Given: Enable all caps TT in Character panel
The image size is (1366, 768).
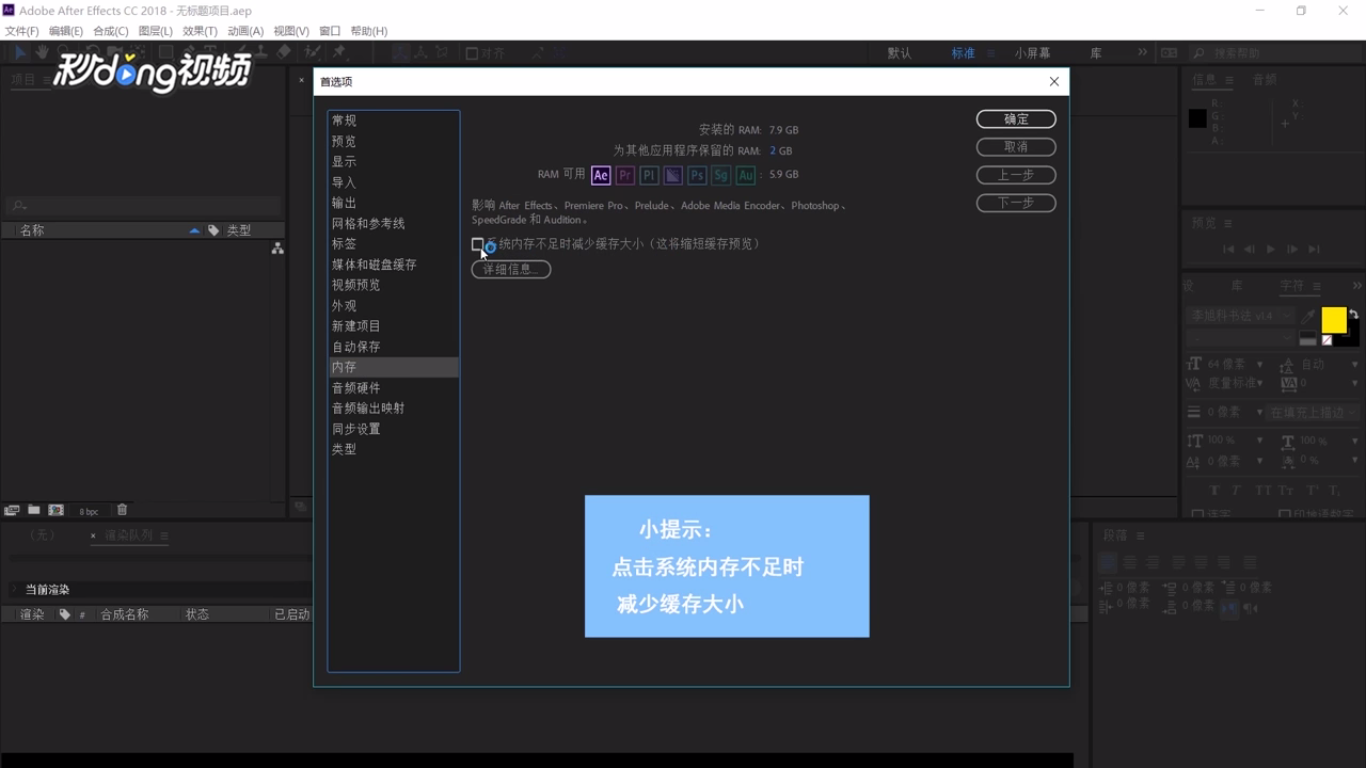Looking at the screenshot, I should pos(1263,489).
